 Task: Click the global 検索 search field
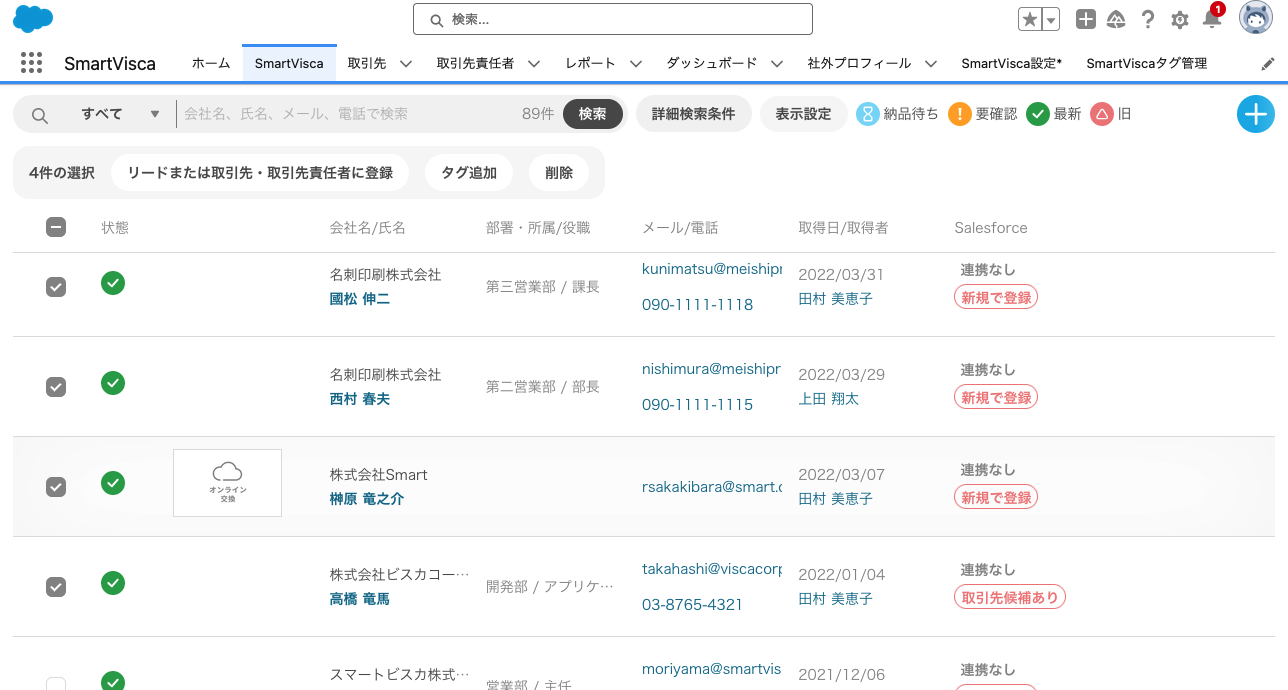point(613,19)
